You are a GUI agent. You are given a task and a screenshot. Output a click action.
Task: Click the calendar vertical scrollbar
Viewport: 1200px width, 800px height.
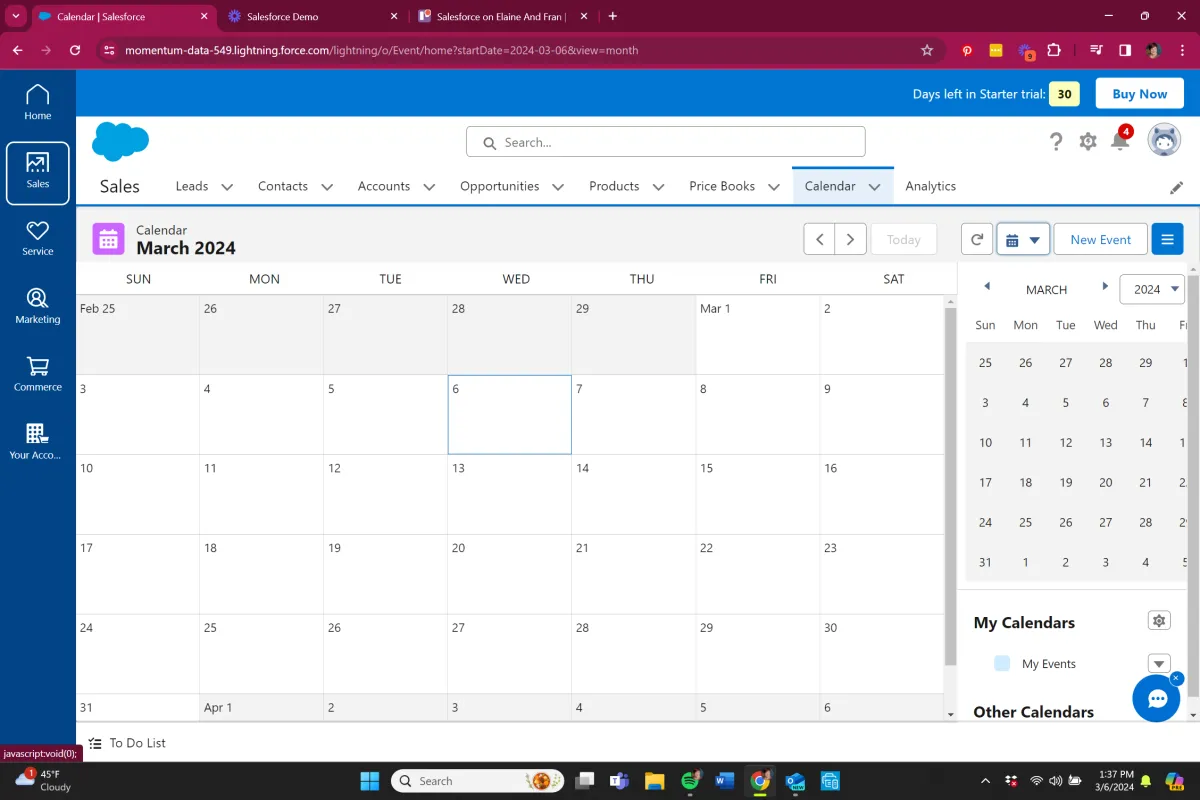[950, 485]
